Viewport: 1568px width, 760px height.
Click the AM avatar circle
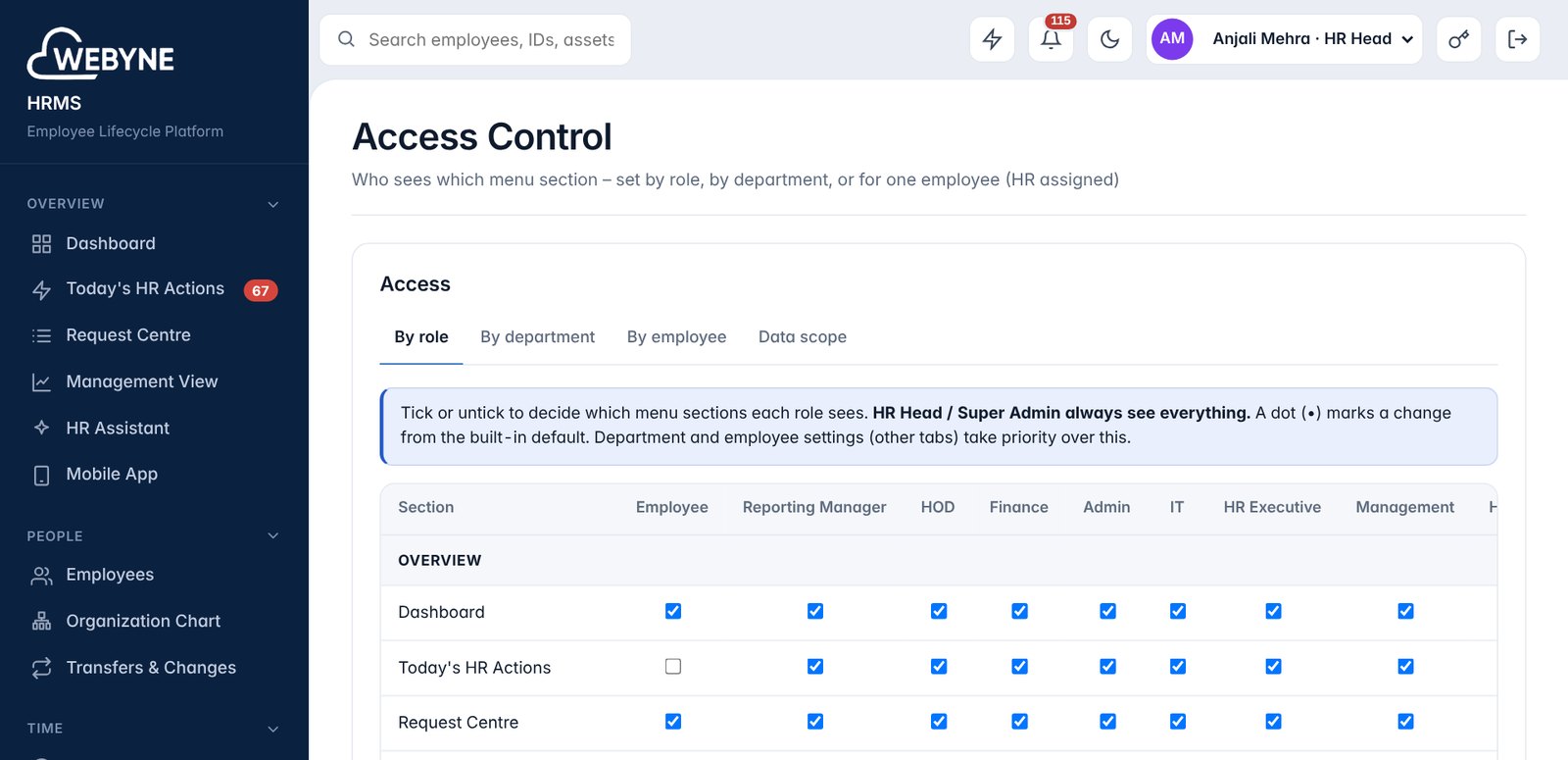tap(1172, 39)
